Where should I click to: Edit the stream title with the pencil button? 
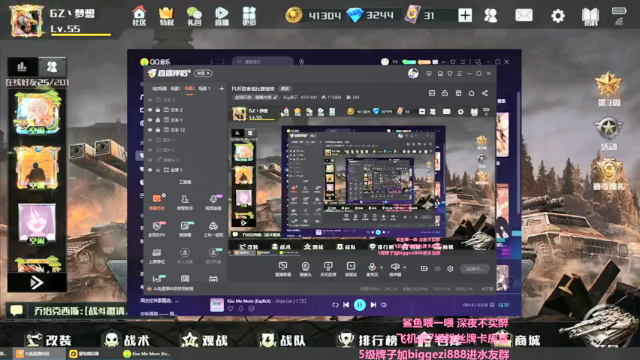275,97
